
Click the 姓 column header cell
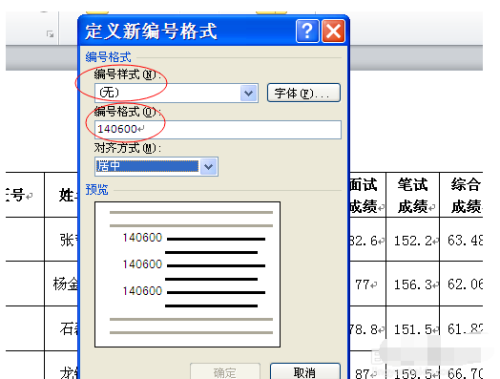61,195
